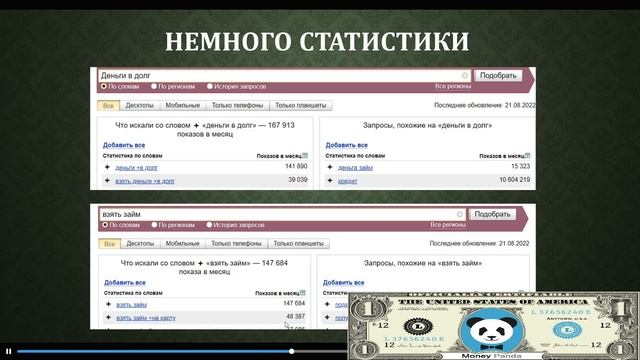
Task: Open the 'взять займ +на карту' keyword link
Action: 146,318
